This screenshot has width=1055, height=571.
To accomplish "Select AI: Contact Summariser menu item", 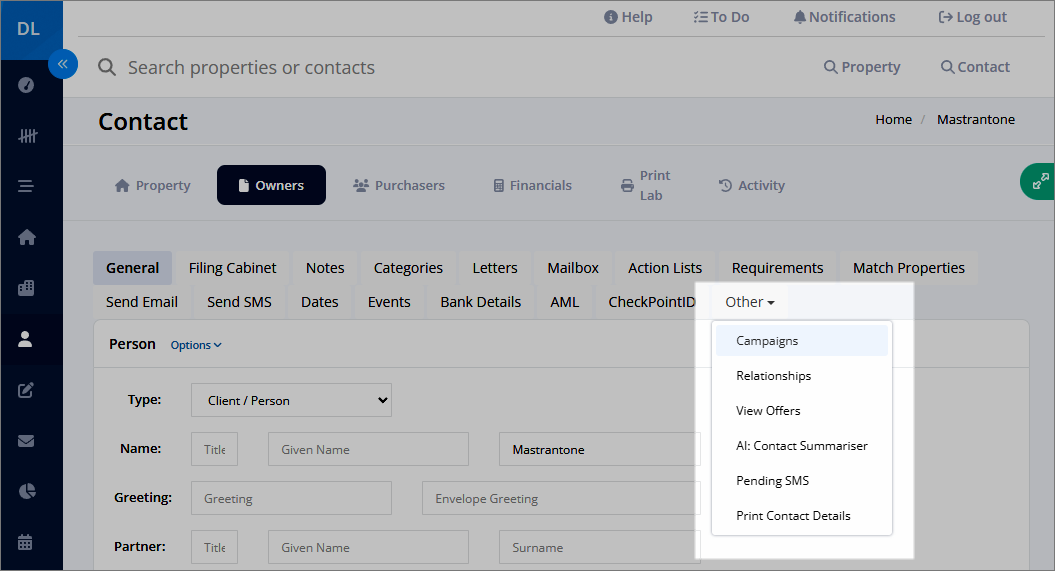I will (802, 445).
